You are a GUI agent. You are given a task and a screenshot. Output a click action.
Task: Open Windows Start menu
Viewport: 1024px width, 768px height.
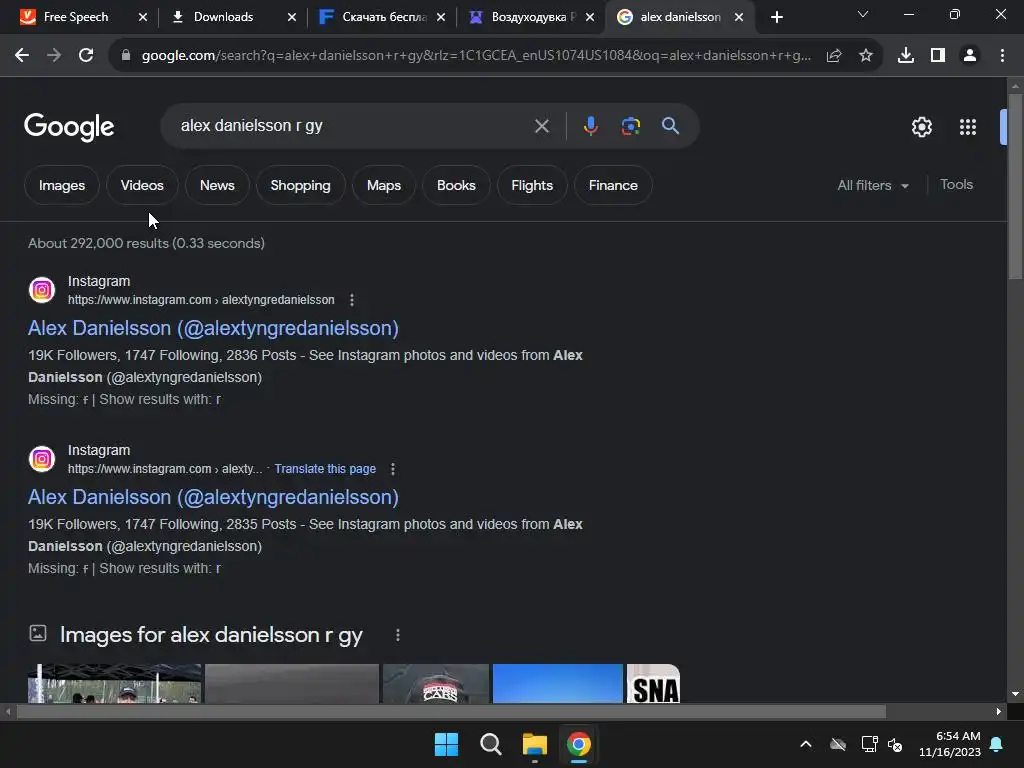(x=447, y=744)
